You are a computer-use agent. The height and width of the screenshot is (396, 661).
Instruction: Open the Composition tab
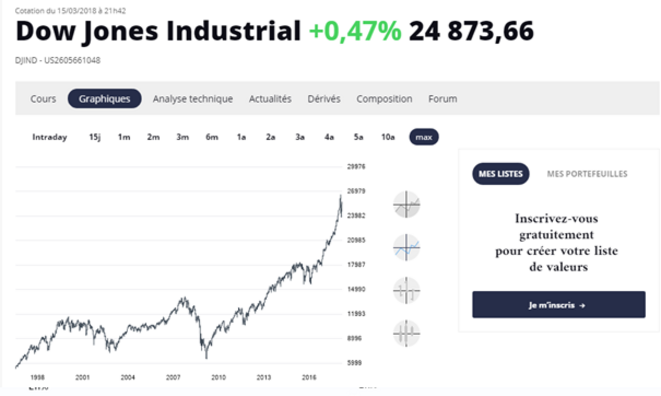[x=384, y=99]
